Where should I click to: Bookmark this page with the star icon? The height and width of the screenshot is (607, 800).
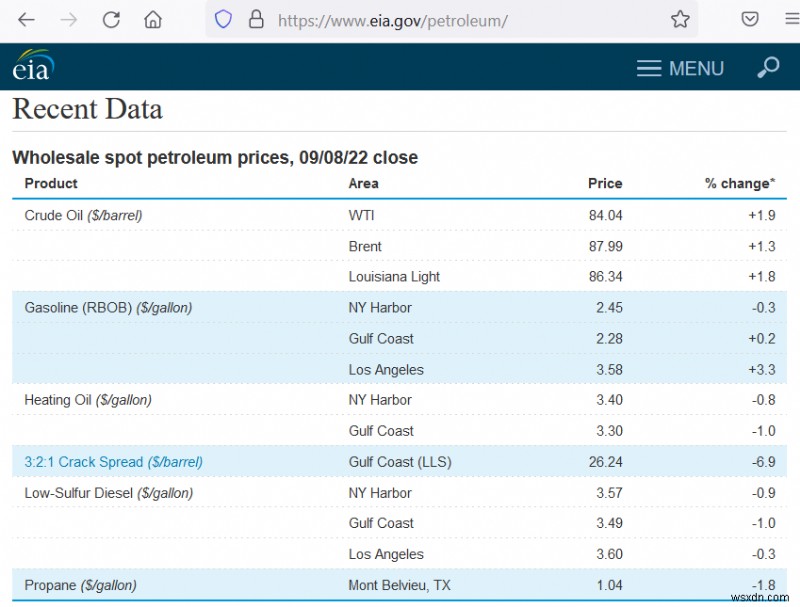[679, 19]
